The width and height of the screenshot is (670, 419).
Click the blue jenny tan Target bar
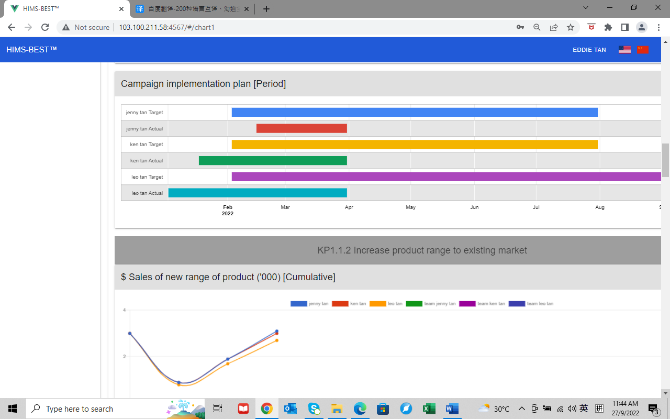point(414,112)
